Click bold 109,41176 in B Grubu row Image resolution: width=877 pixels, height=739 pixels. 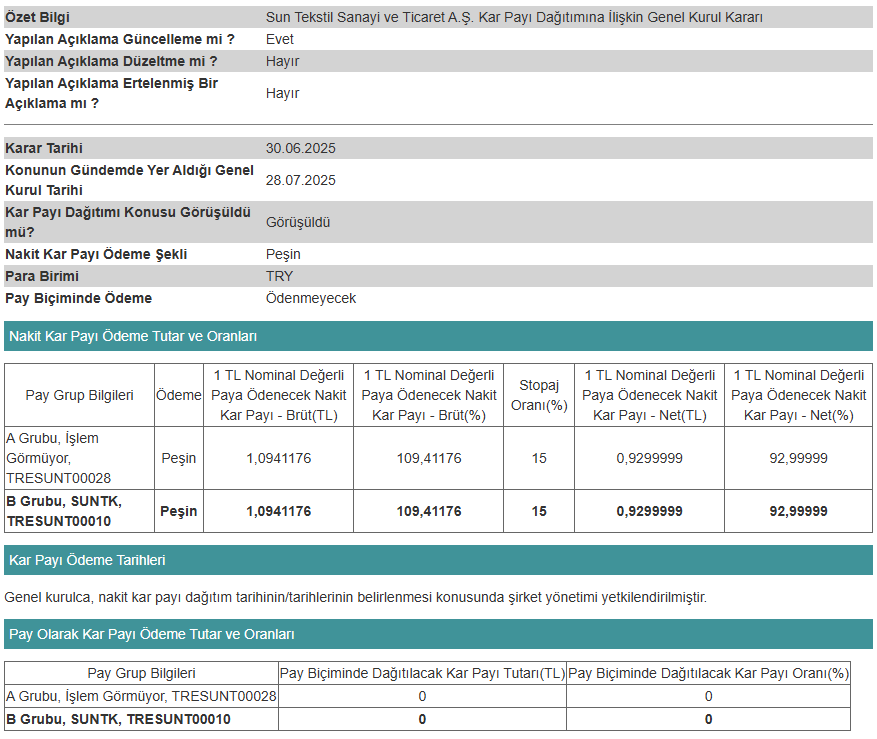429,511
